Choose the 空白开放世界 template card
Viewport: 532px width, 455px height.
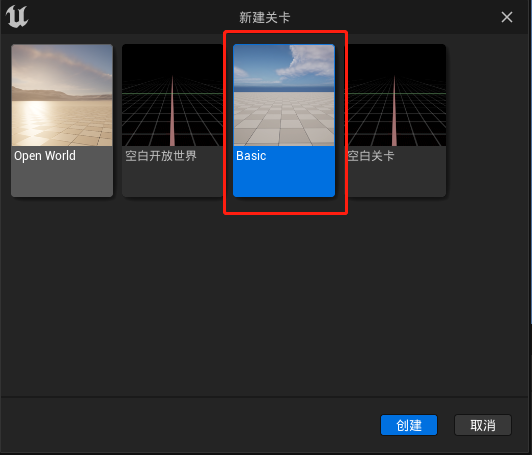tap(173, 120)
